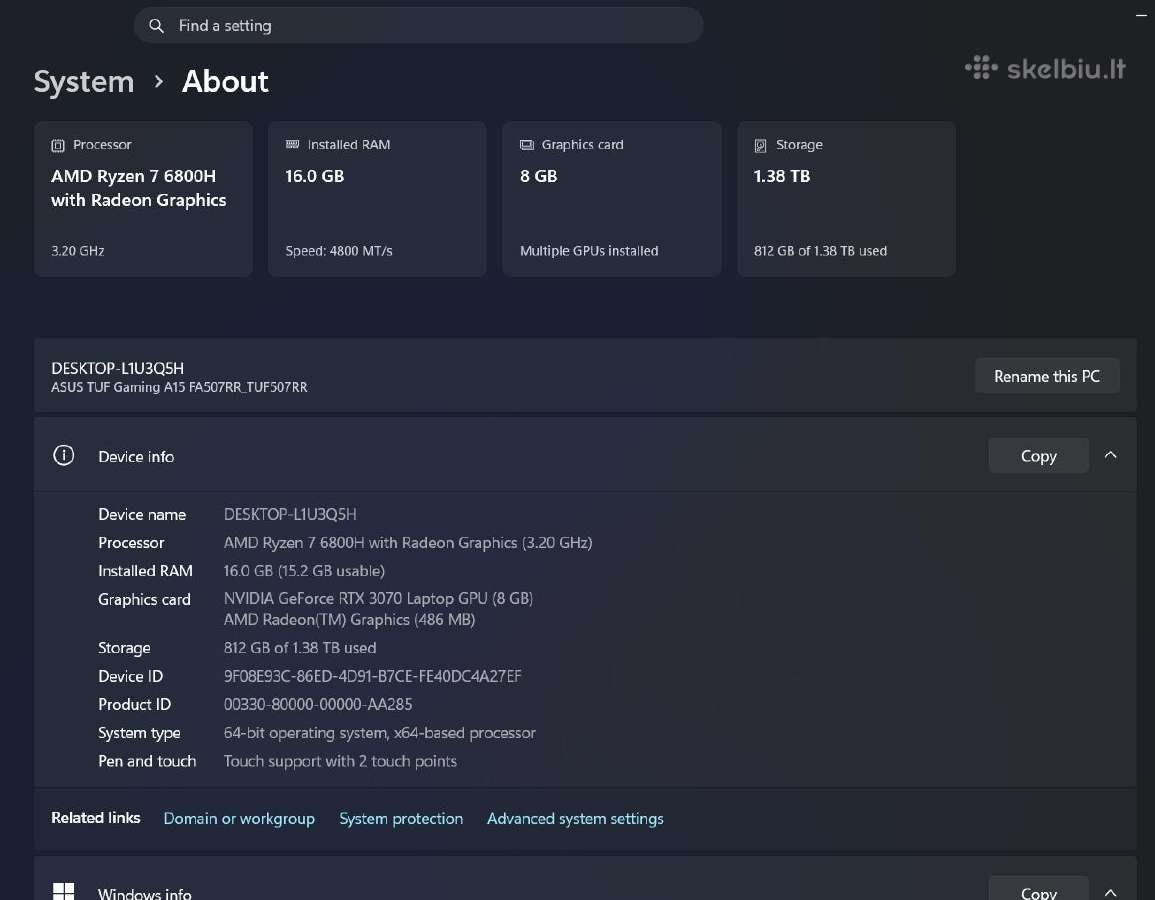Click the Speed: 4800 MT/s text
The width and height of the screenshot is (1155, 900).
339,251
